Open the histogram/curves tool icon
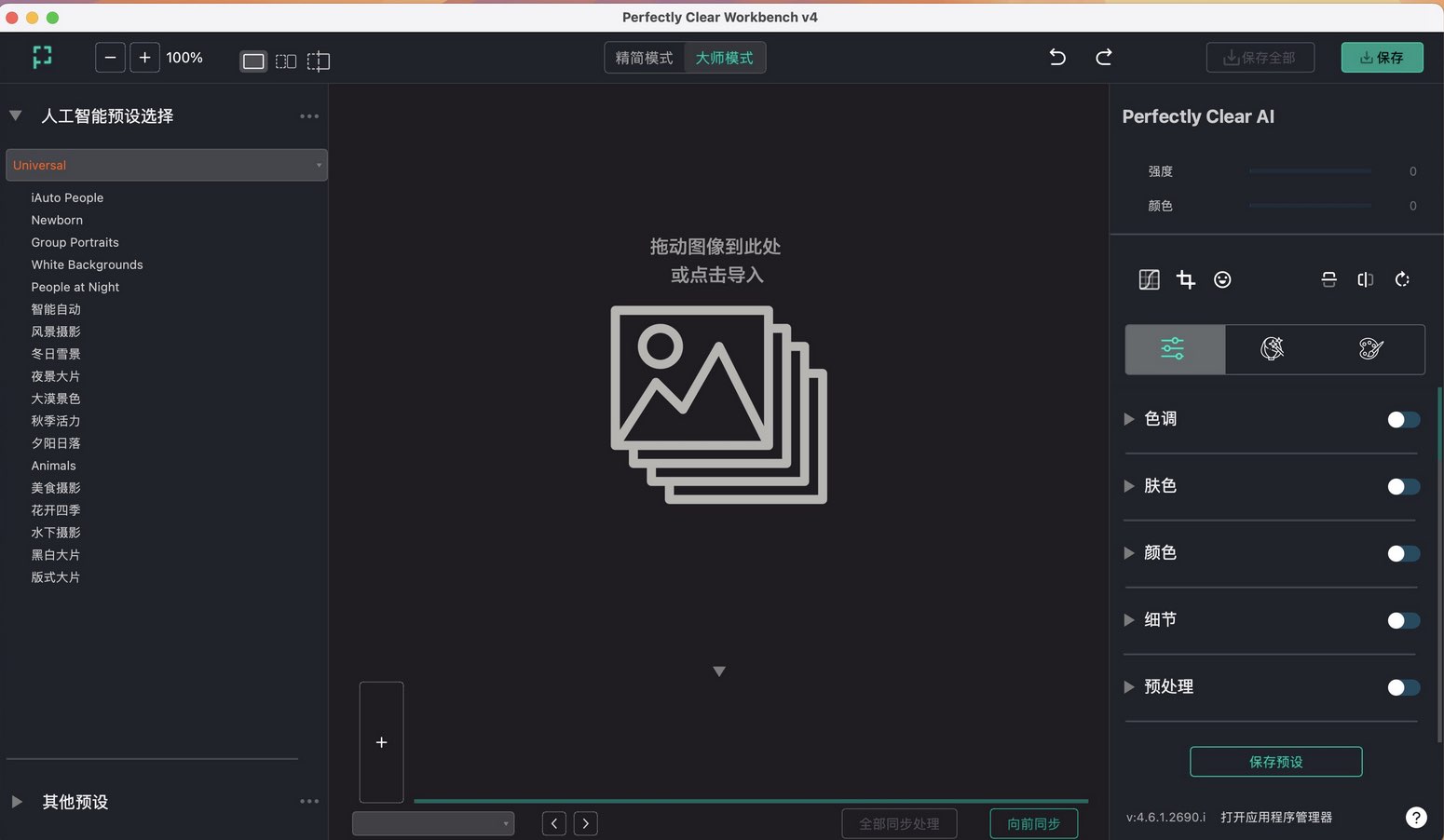This screenshot has height=840, width=1444. 1150,279
